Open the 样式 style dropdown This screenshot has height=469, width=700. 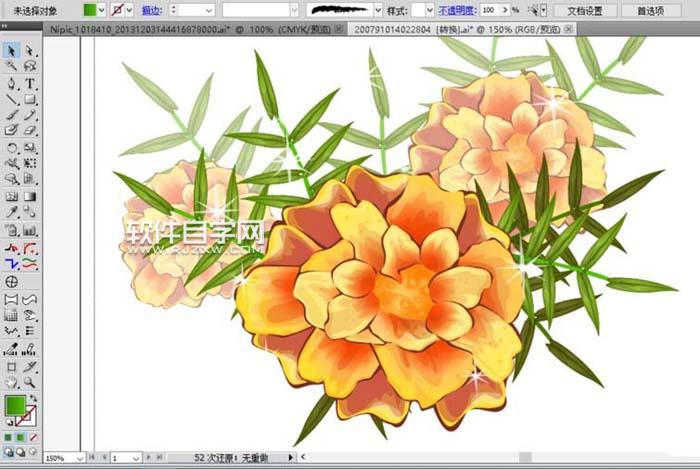[x=429, y=10]
